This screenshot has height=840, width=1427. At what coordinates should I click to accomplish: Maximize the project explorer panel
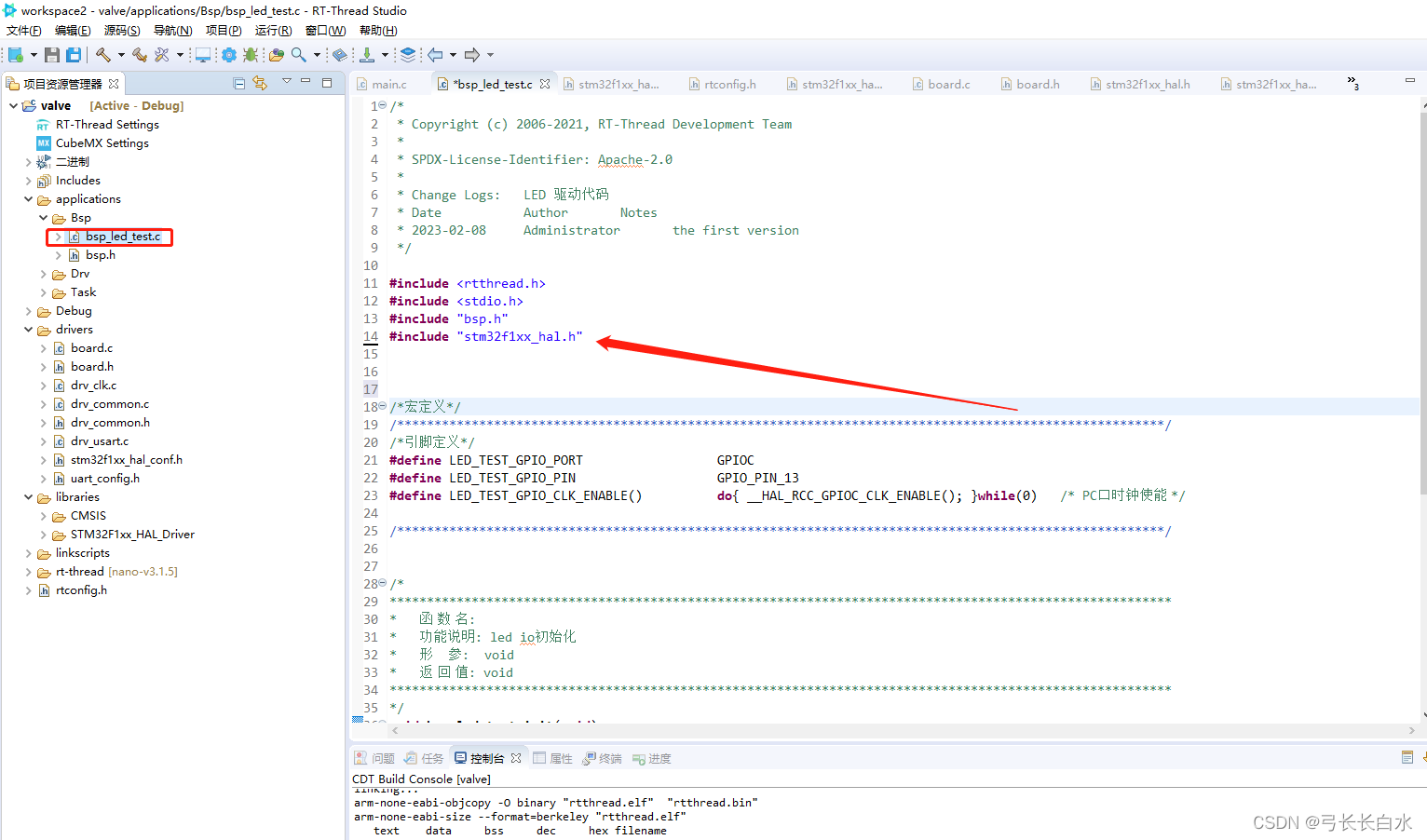(x=327, y=82)
